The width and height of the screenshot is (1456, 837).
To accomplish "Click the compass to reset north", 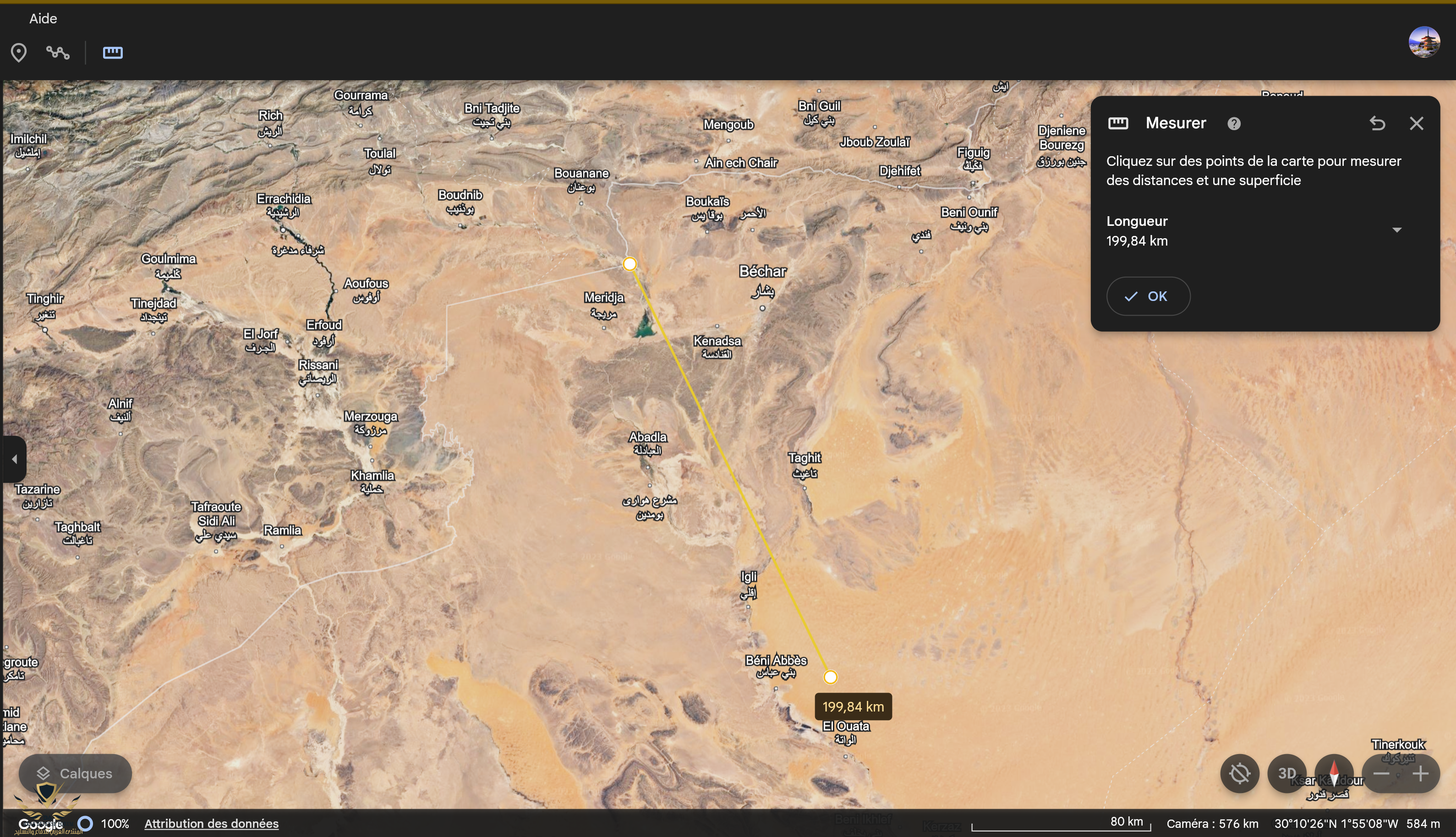I will [x=1334, y=773].
